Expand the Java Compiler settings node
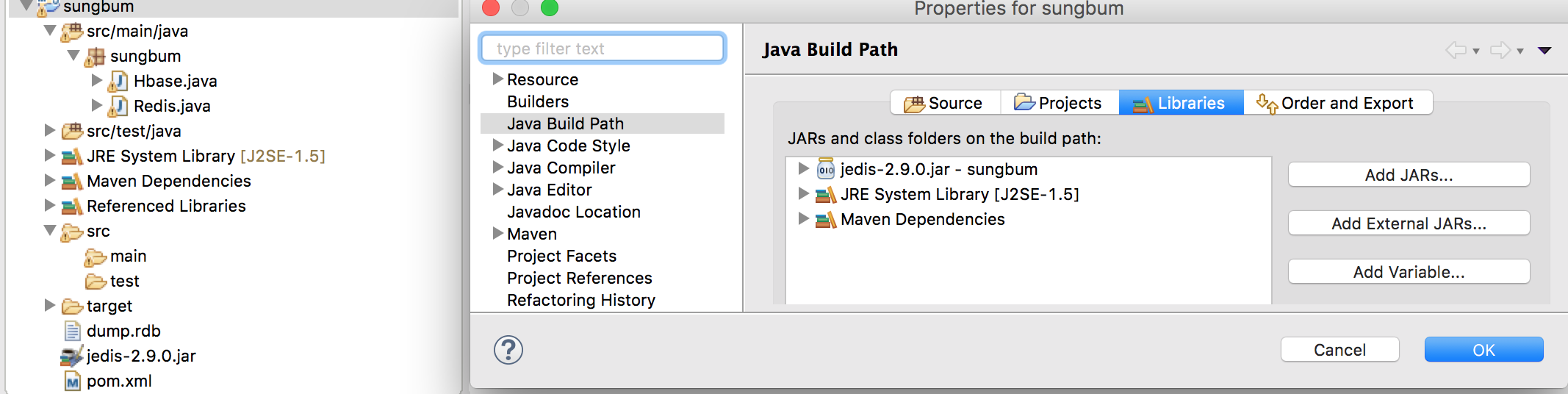 tap(497, 168)
